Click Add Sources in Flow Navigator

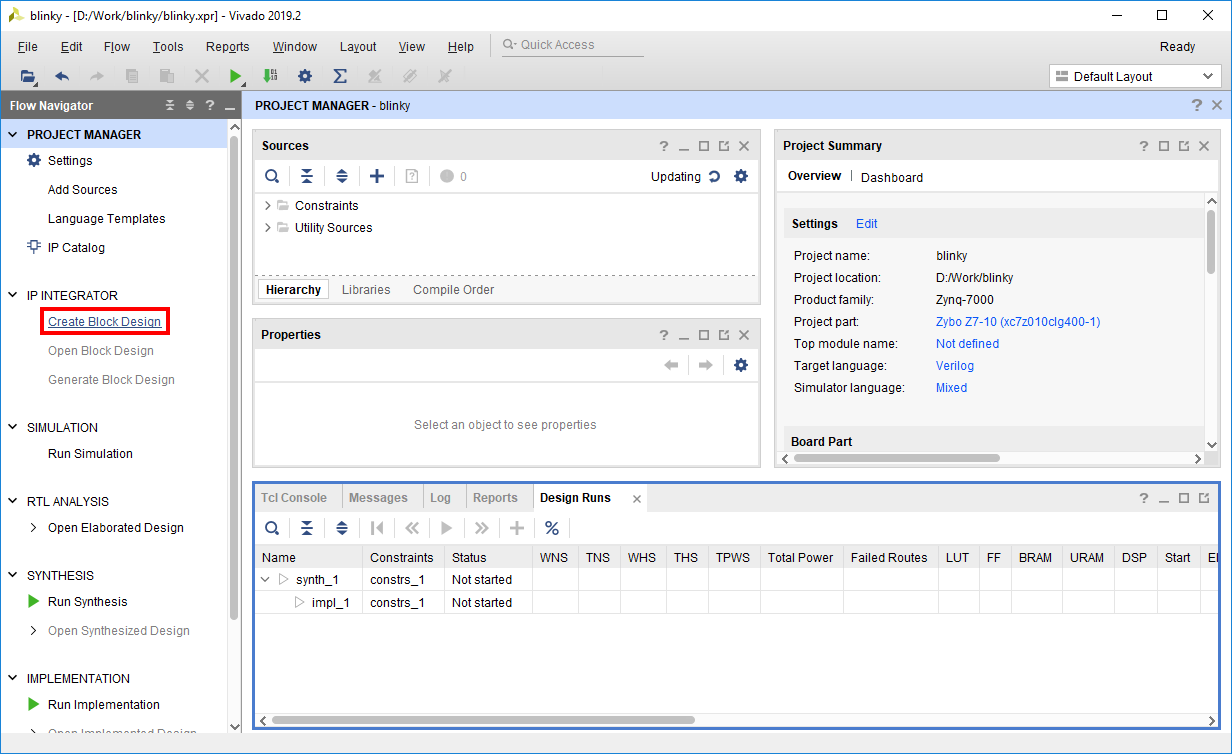click(83, 190)
